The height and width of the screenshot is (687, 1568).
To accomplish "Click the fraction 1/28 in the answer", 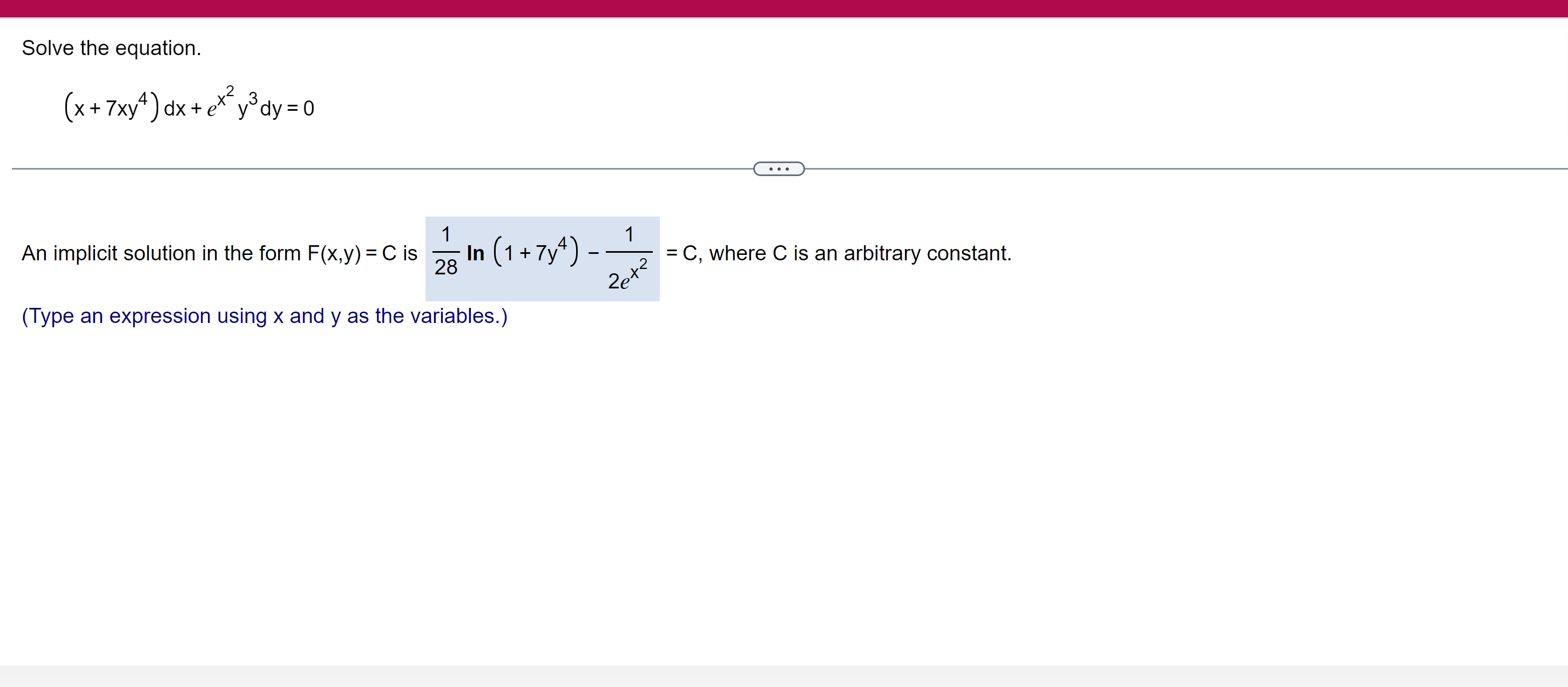I will 446,253.
